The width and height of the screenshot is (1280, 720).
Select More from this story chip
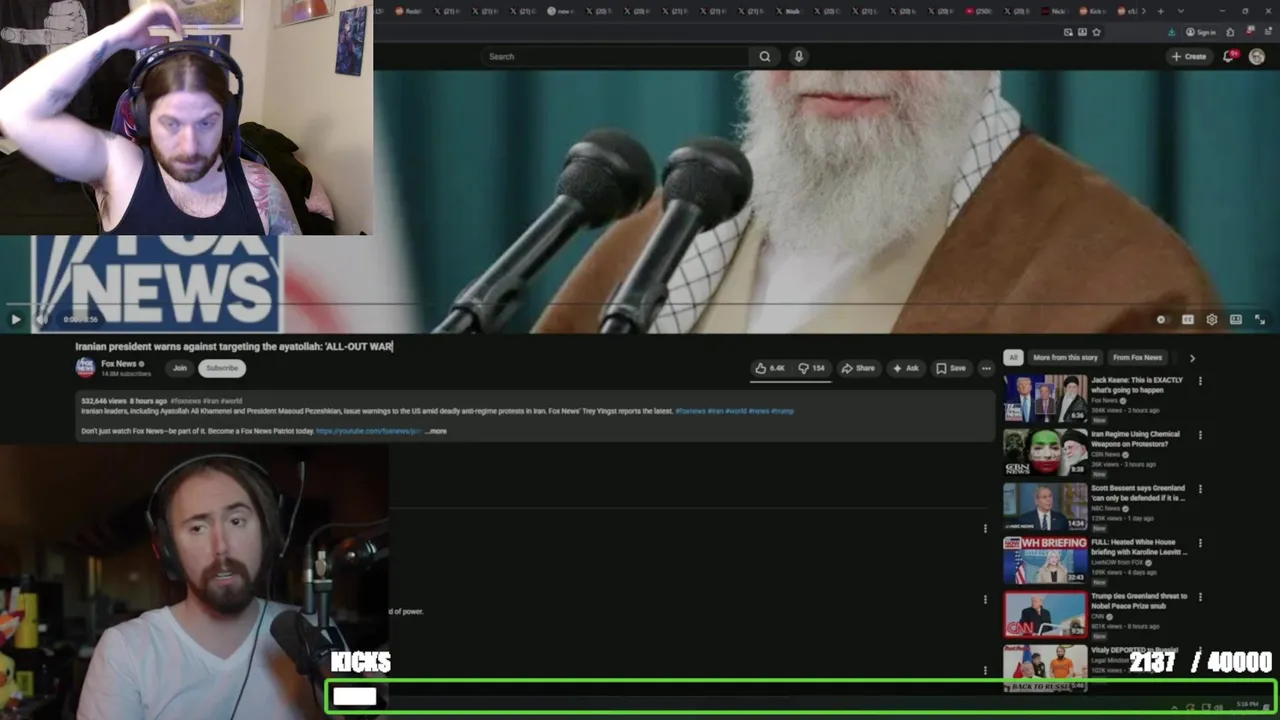pyautogui.click(x=1065, y=357)
